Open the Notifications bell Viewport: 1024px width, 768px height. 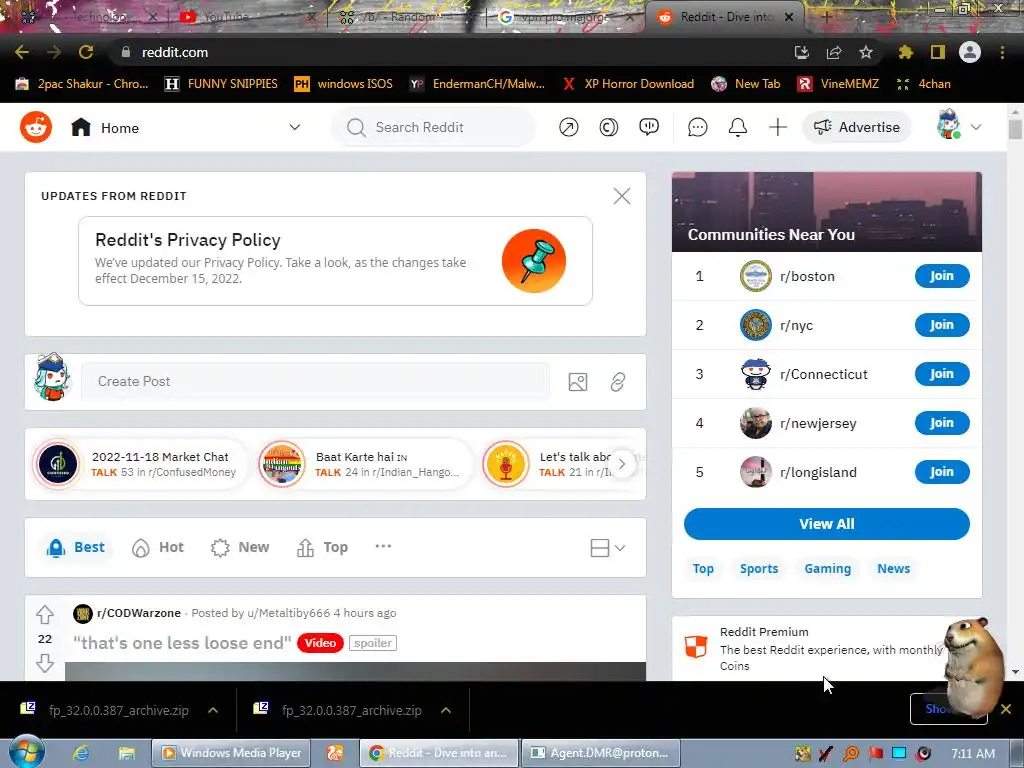[x=737, y=127]
